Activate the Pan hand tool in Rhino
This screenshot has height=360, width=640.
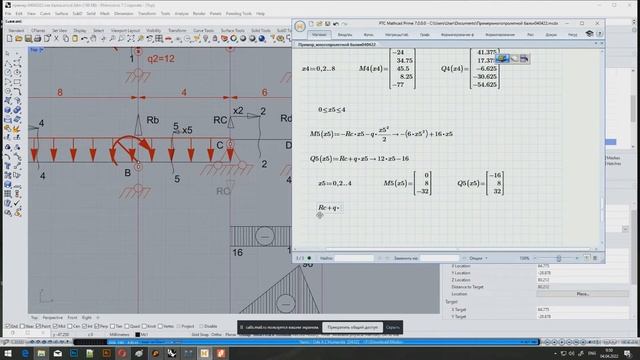[93, 39]
